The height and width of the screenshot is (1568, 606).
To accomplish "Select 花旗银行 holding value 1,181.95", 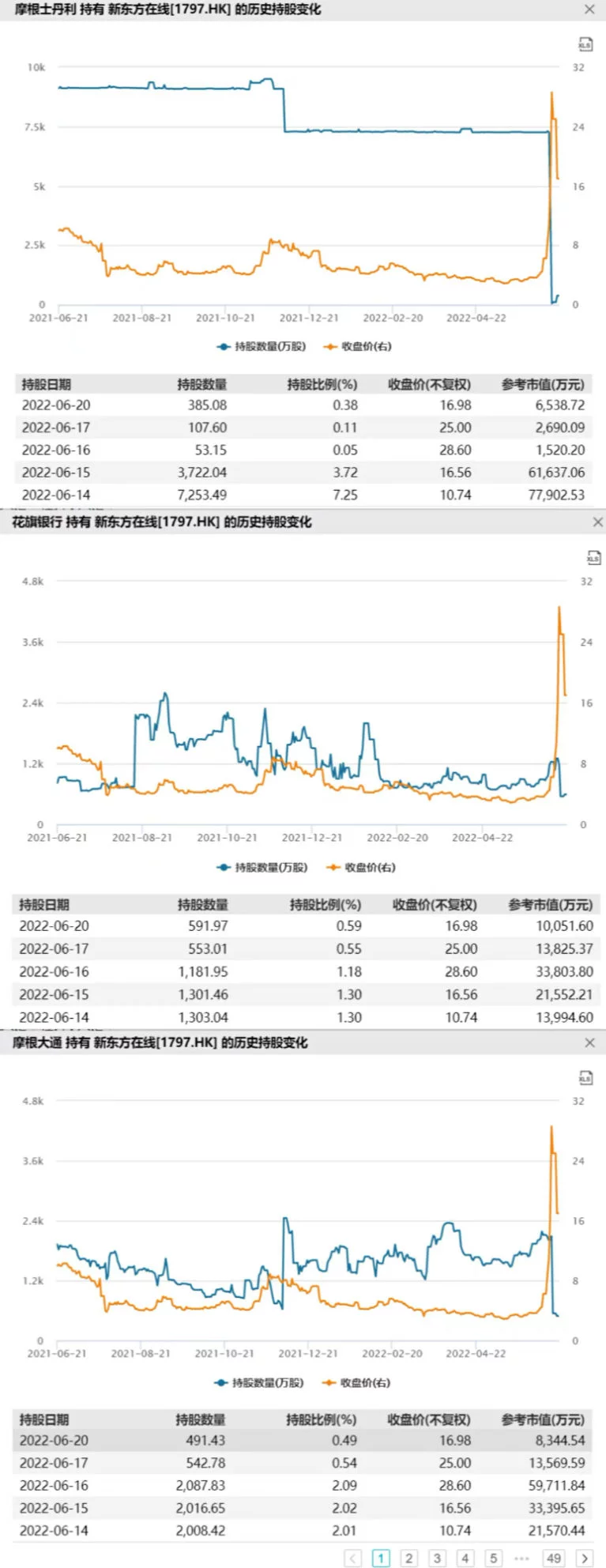I will 204,971.
